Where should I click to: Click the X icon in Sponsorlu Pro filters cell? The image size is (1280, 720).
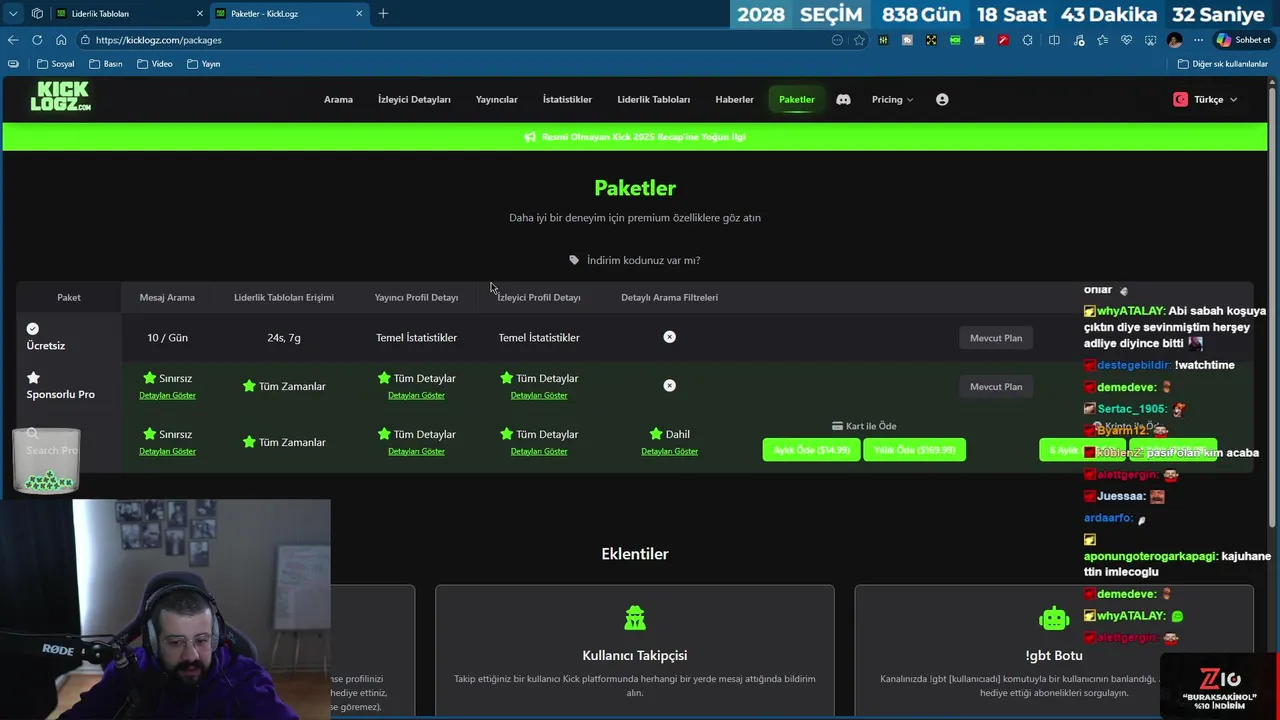point(669,385)
